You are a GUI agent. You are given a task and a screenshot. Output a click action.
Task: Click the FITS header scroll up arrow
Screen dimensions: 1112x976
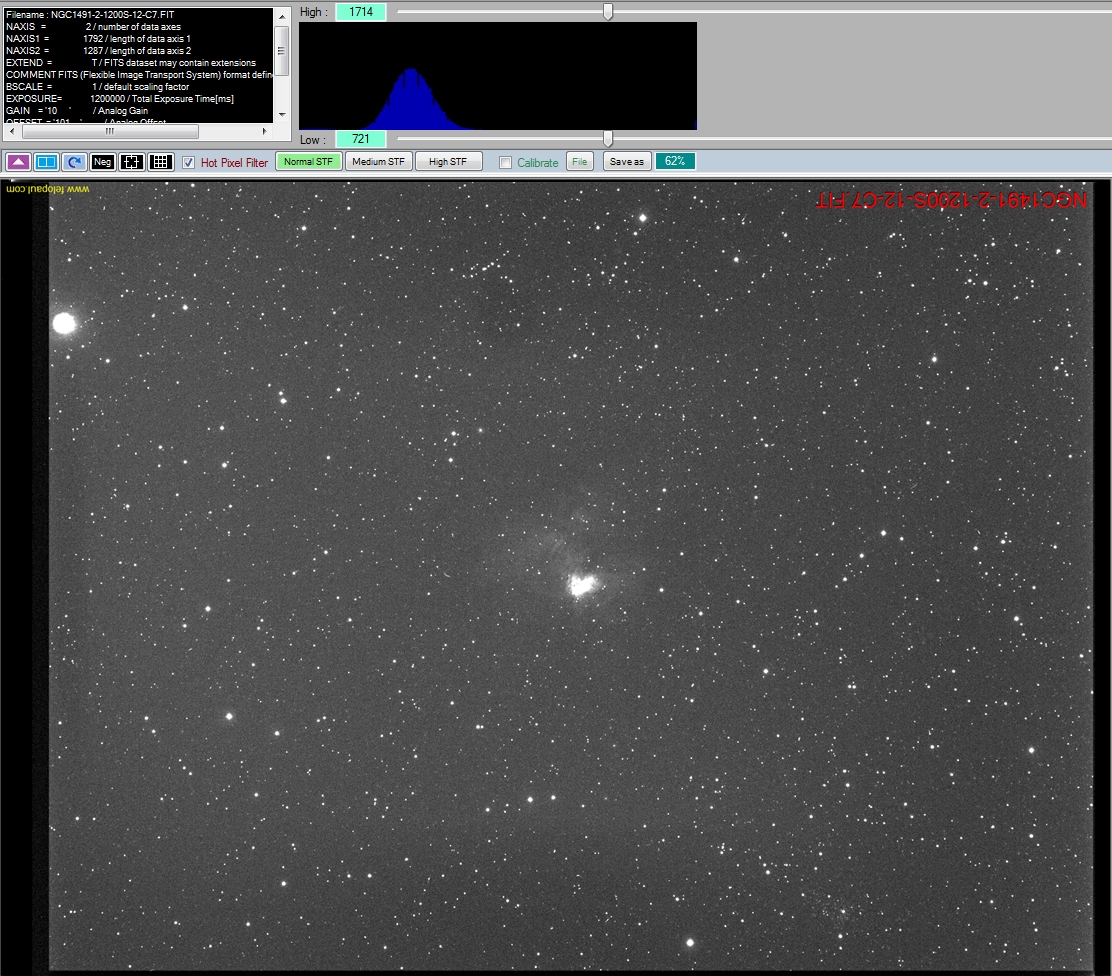click(282, 16)
